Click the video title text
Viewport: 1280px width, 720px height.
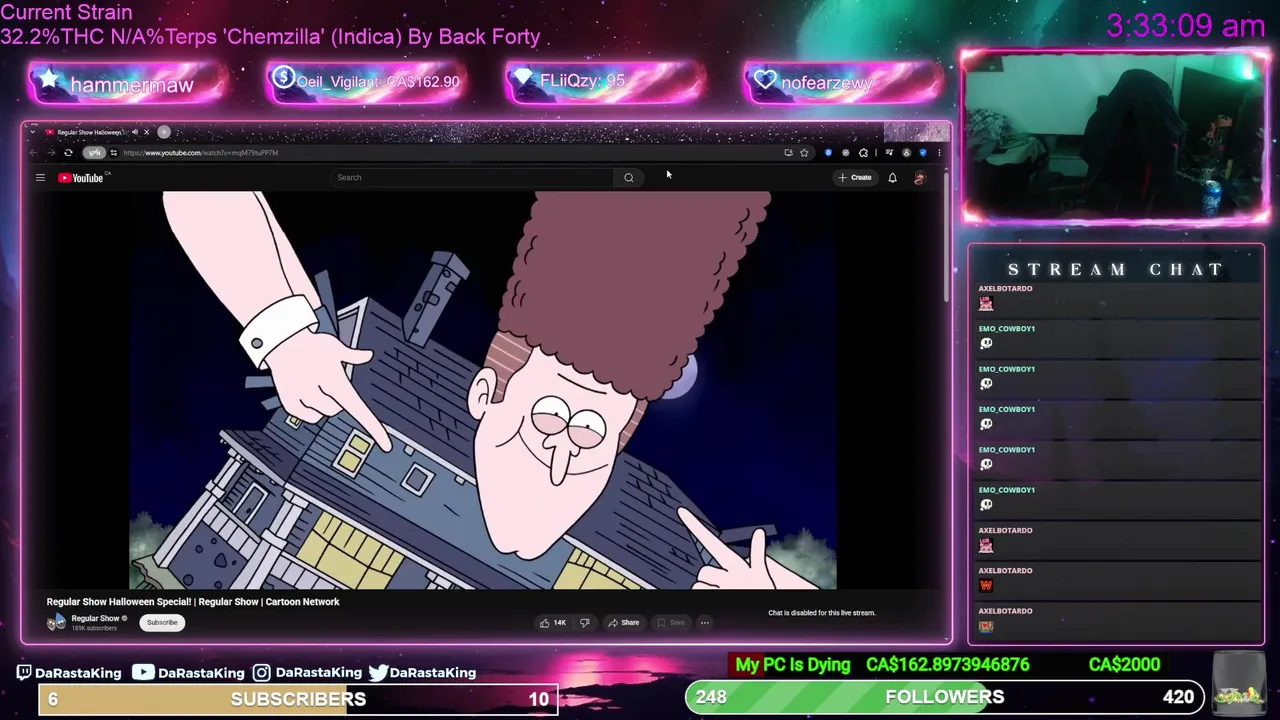pyautogui.click(x=193, y=602)
